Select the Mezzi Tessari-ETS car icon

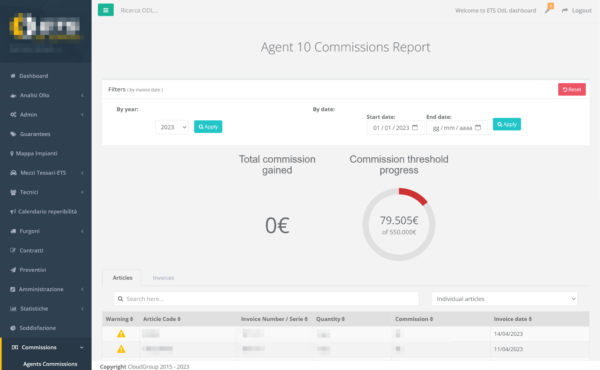coord(13,173)
